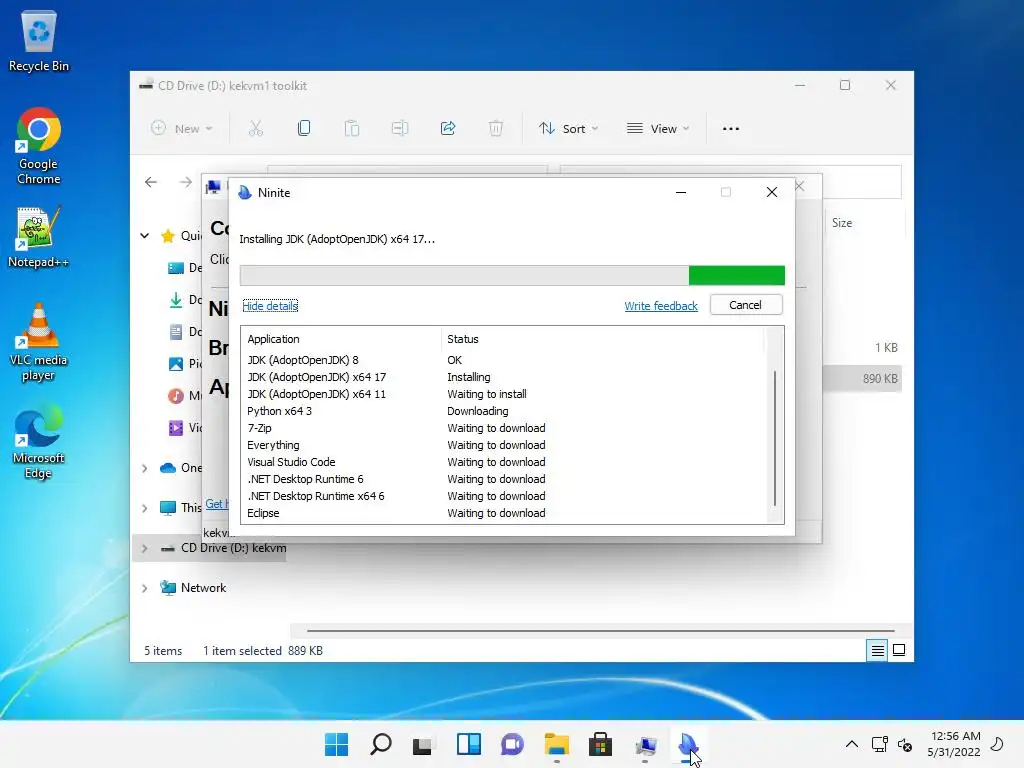
Task: Select Network in the Explorer sidebar
Action: 203,588
